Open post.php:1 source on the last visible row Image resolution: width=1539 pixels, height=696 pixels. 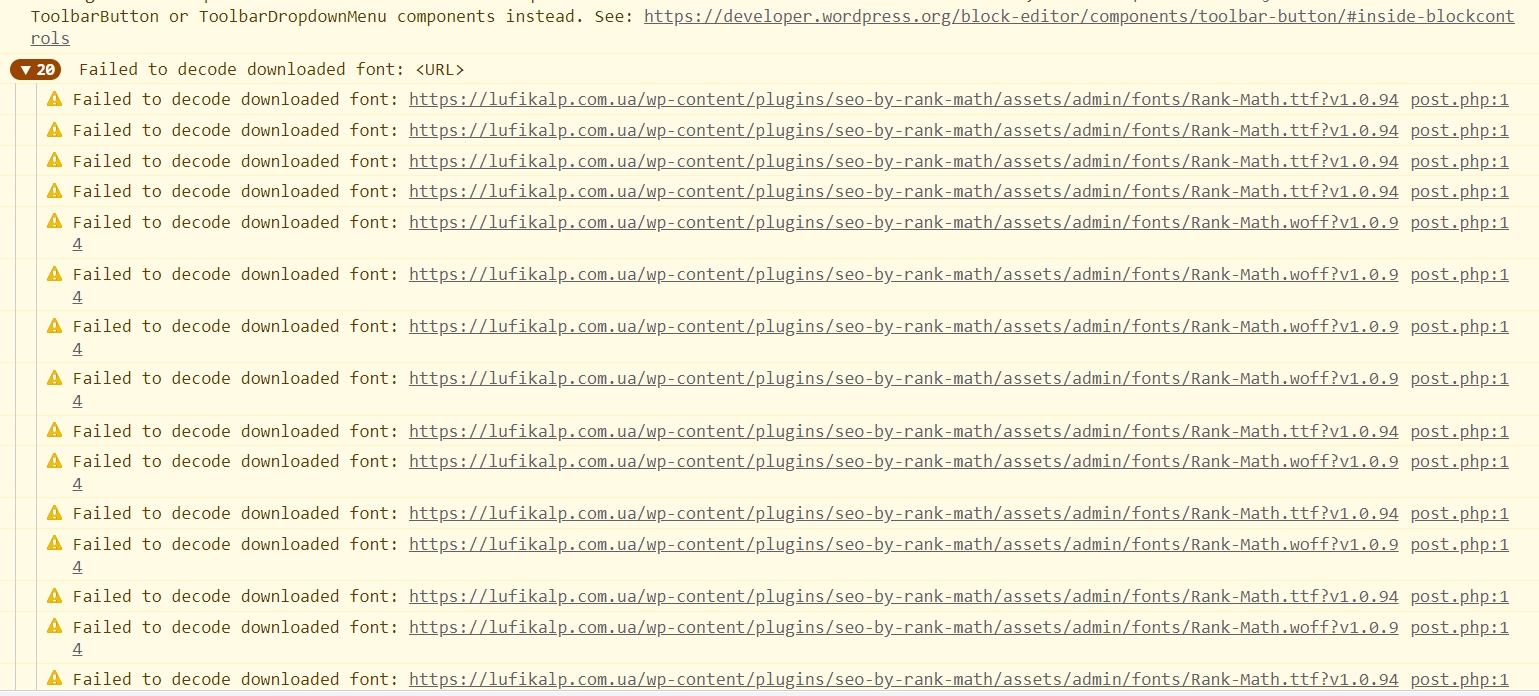1459,679
